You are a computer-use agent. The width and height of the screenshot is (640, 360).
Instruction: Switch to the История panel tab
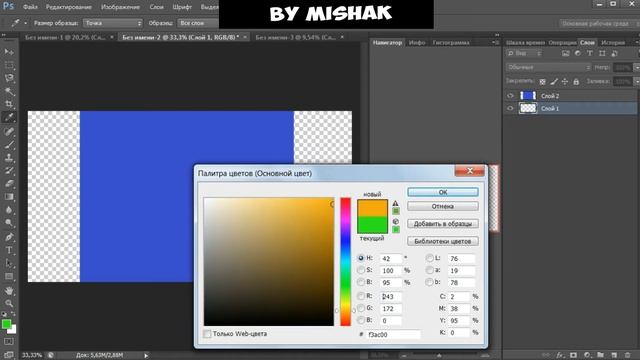[x=613, y=42]
